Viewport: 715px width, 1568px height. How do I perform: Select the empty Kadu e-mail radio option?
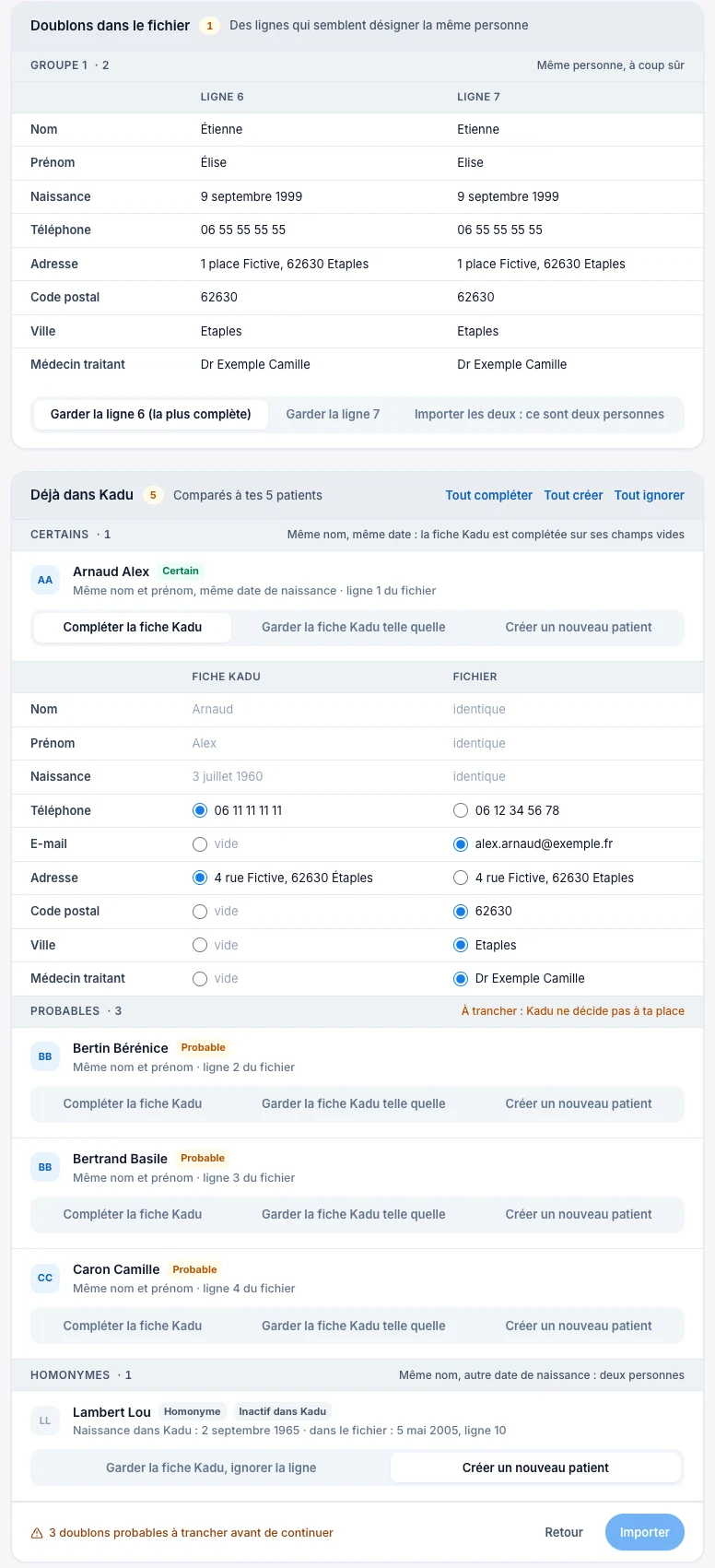200,843
